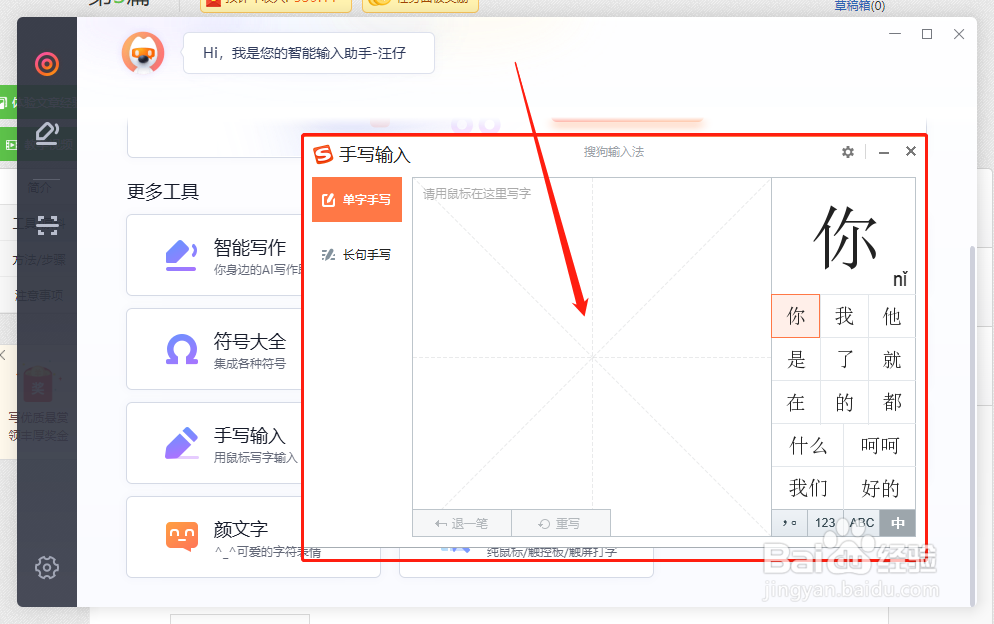Viewport: 994px width, 624px height.
Task: Click the Sogou logo in handwriting window
Action: pyautogui.click(x=323, y=154)
